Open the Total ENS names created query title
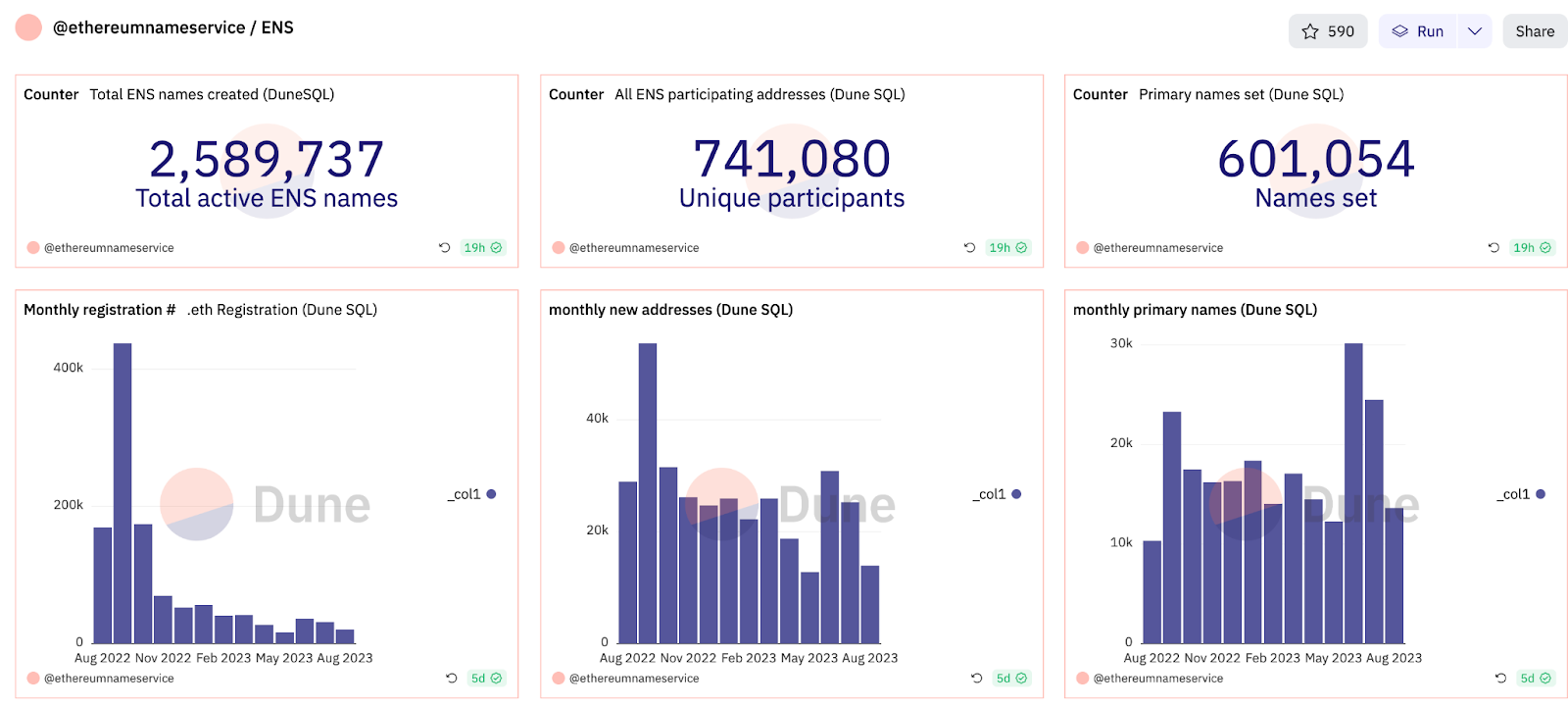Screen dimensions: 1568x706 pos(212,95)
